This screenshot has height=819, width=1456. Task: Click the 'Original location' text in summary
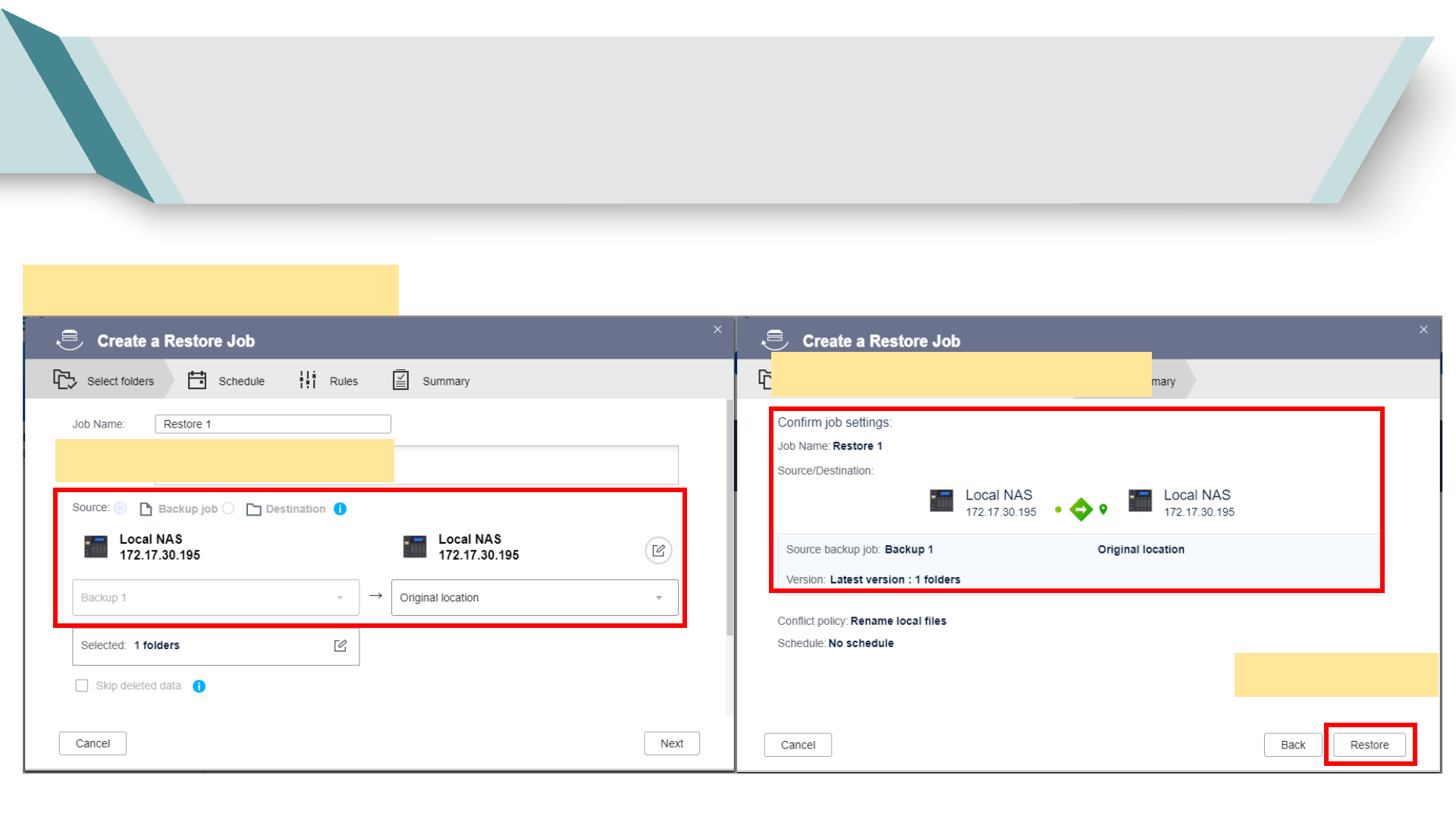tap(1141, 550)
